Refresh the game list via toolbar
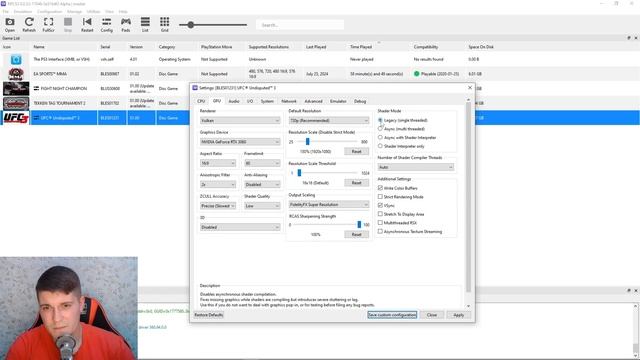 click(x=29, y=24)
